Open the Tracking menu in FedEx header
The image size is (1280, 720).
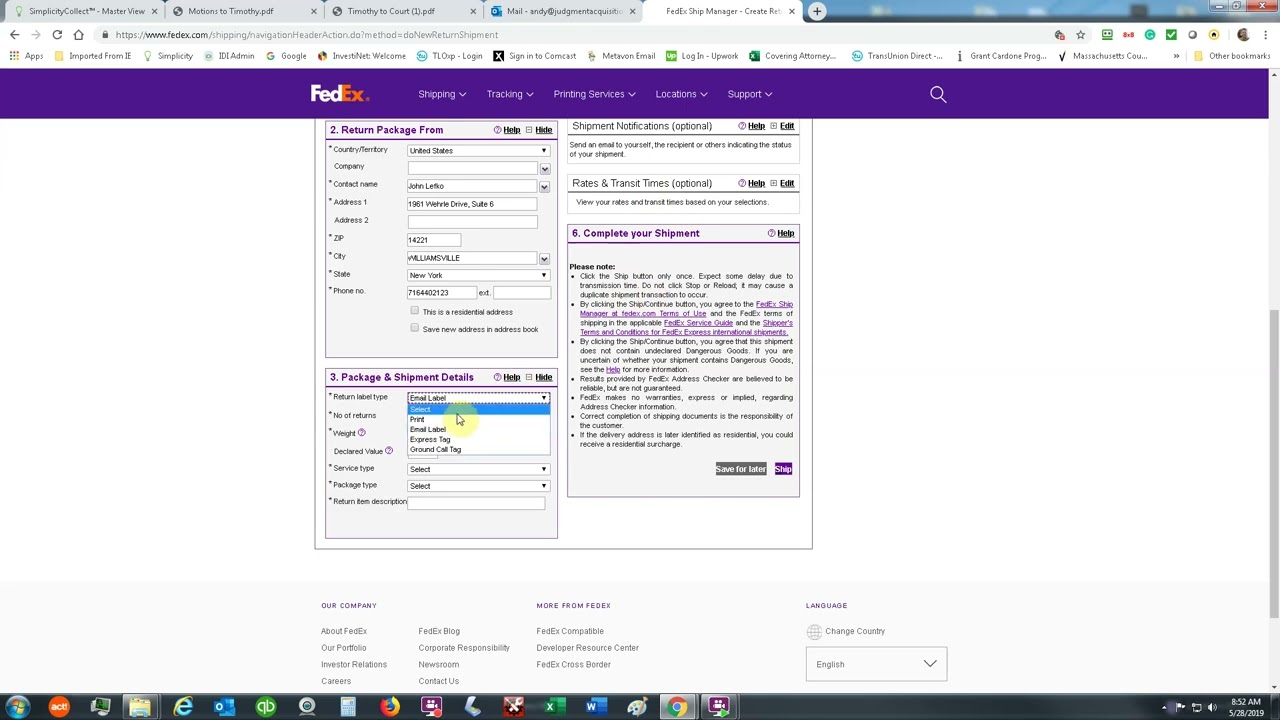click(510, 94)
